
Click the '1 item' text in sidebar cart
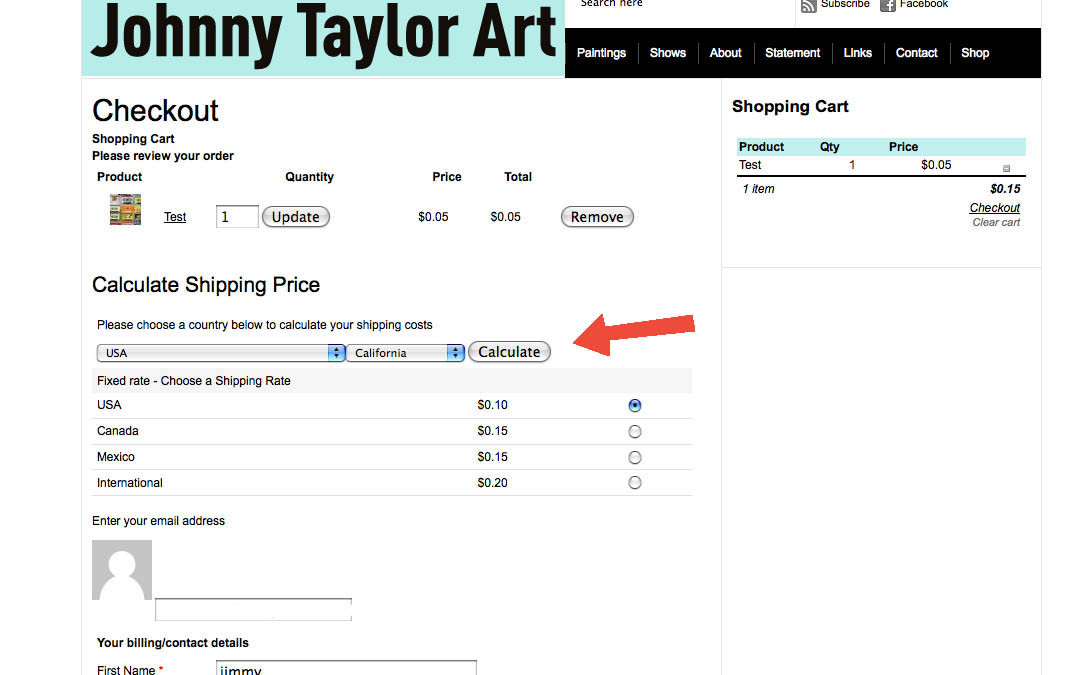[758, 189]
